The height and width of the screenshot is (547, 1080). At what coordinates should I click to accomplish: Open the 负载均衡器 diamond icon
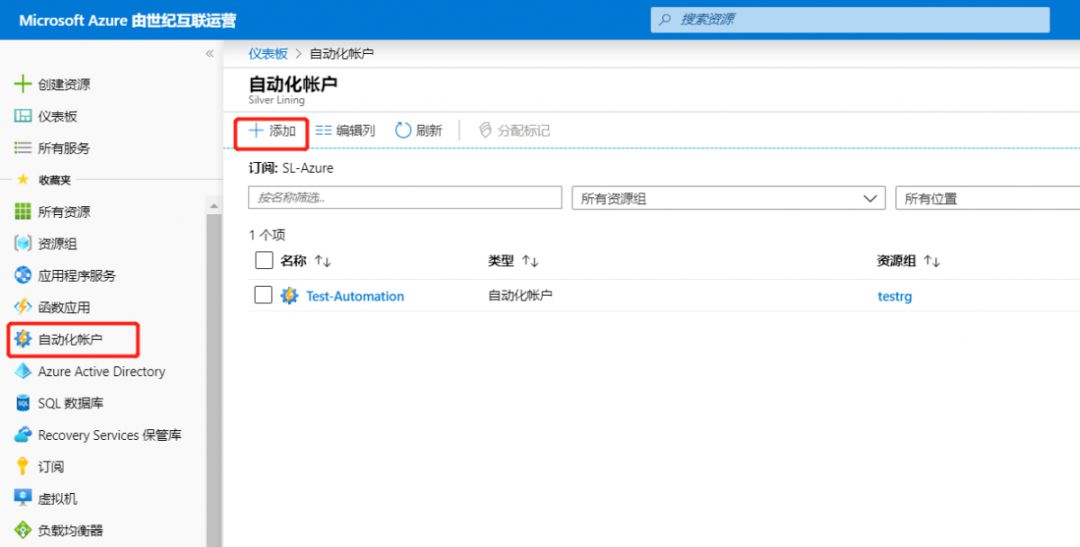(x=23, y=530)
